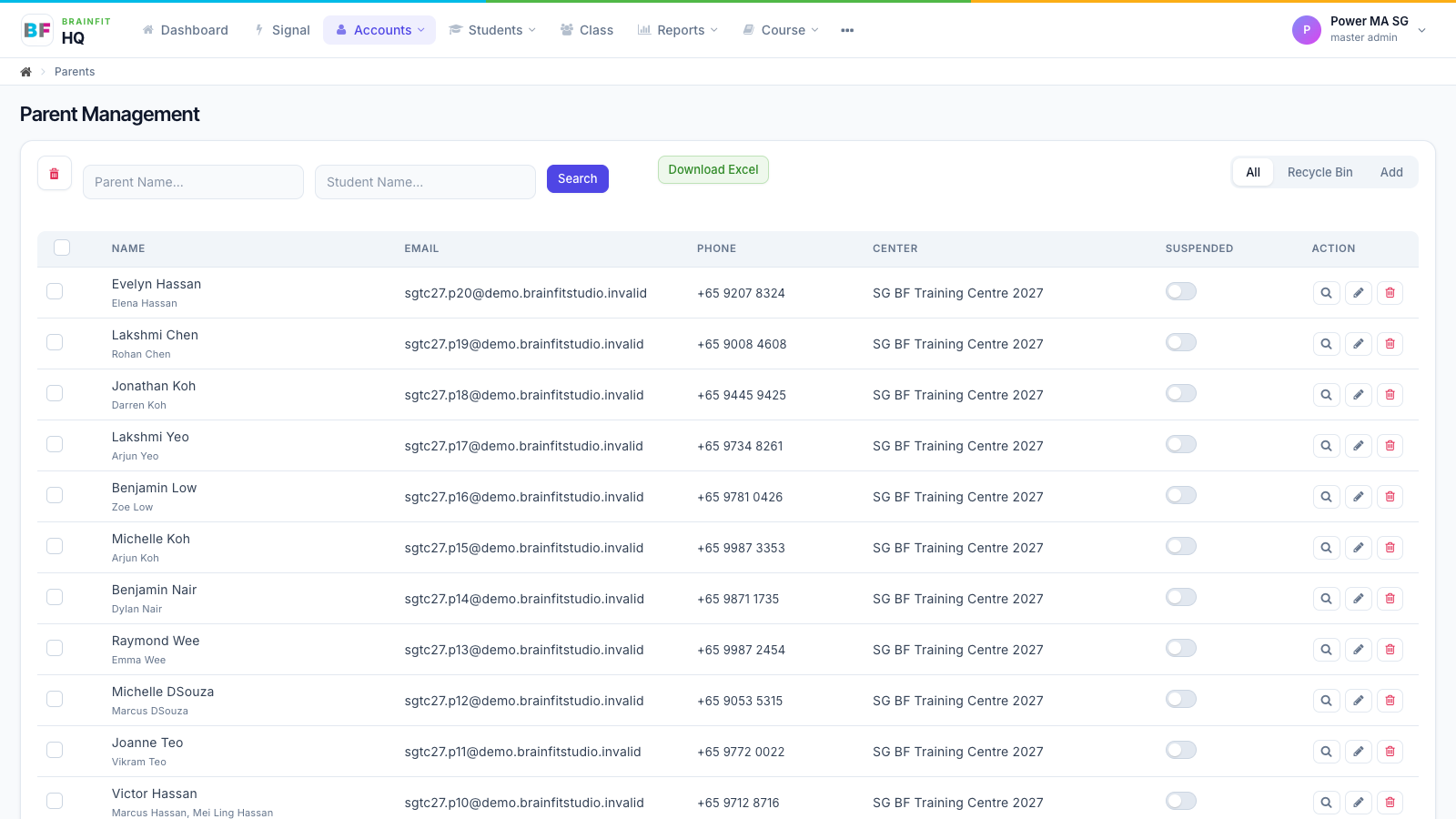Click the BrainFit HQ logo
Image resolution: width=1456 pixels, height=819 pixels.
tap(66, 30)
